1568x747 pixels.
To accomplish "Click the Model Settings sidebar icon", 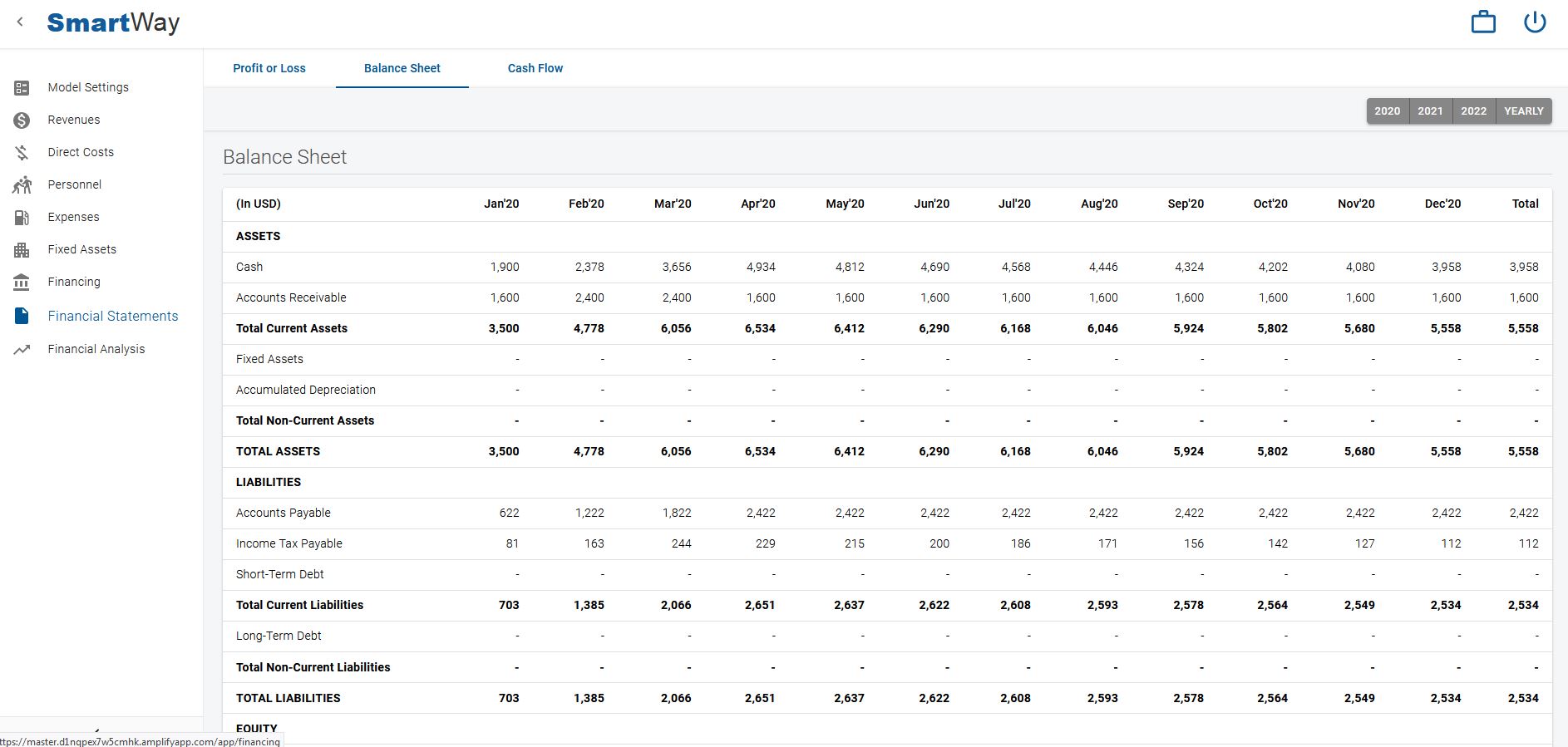I will pos(22,87).
